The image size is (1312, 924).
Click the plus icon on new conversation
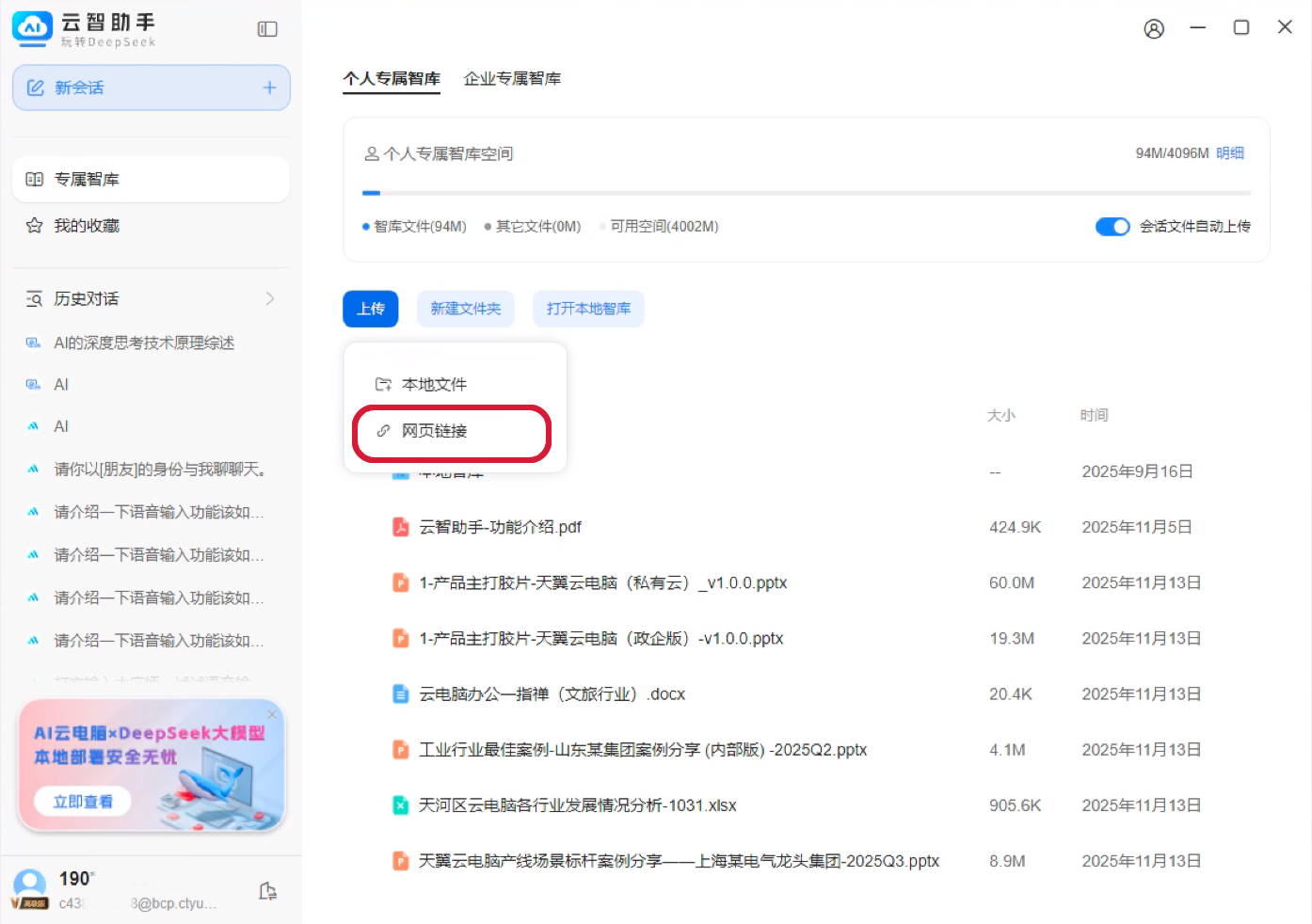pos(269,88)
